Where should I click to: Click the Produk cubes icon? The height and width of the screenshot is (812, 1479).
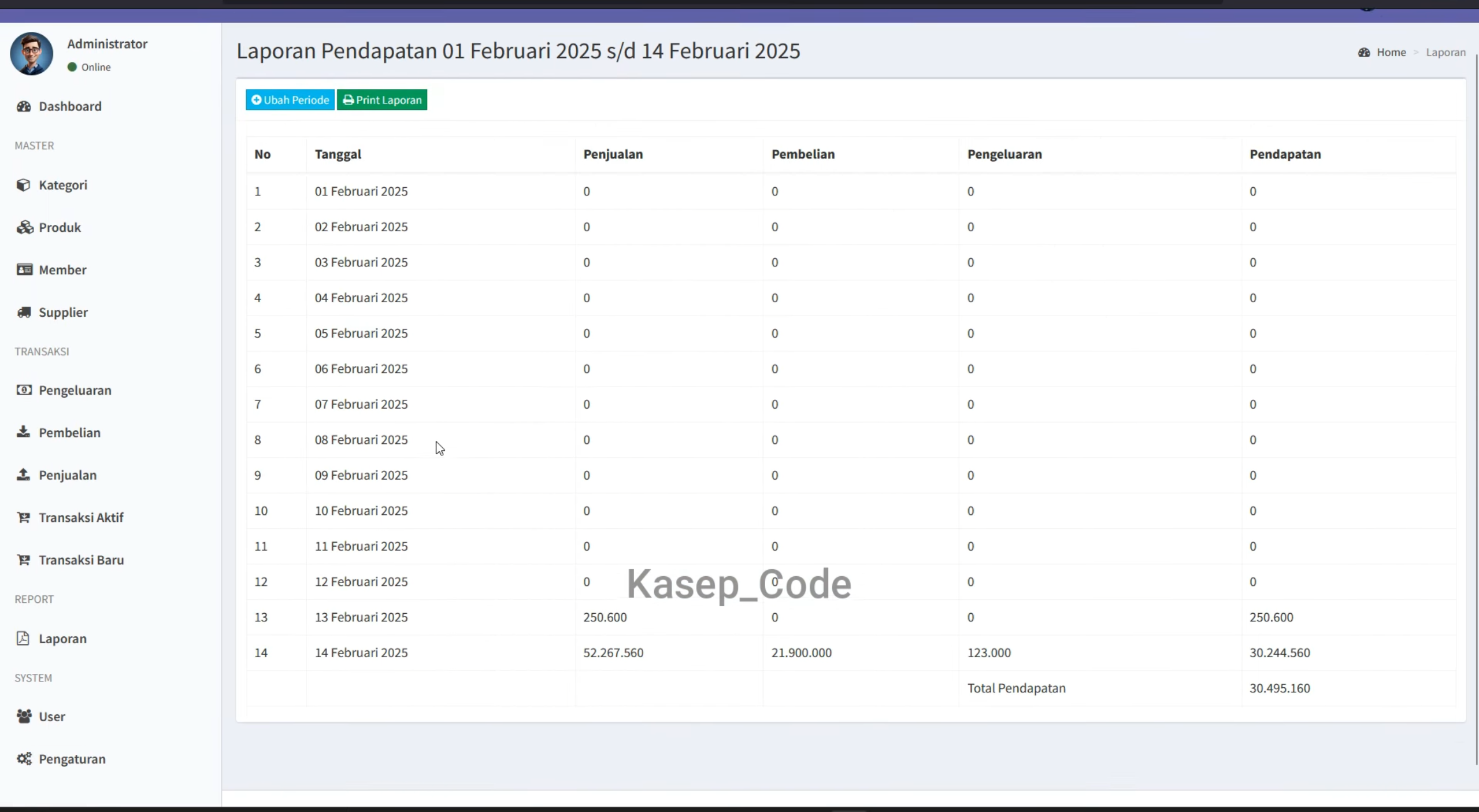24,227
